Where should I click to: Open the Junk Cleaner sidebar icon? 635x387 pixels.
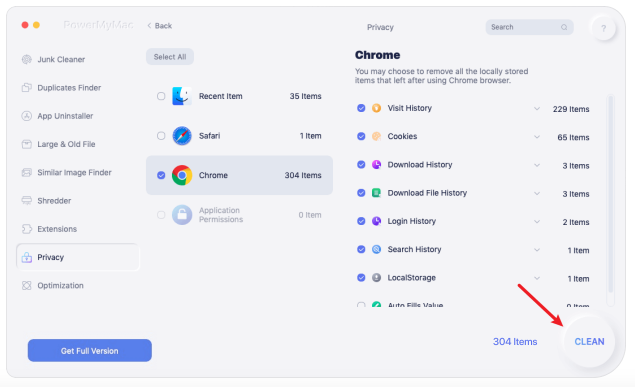[27, 60]
